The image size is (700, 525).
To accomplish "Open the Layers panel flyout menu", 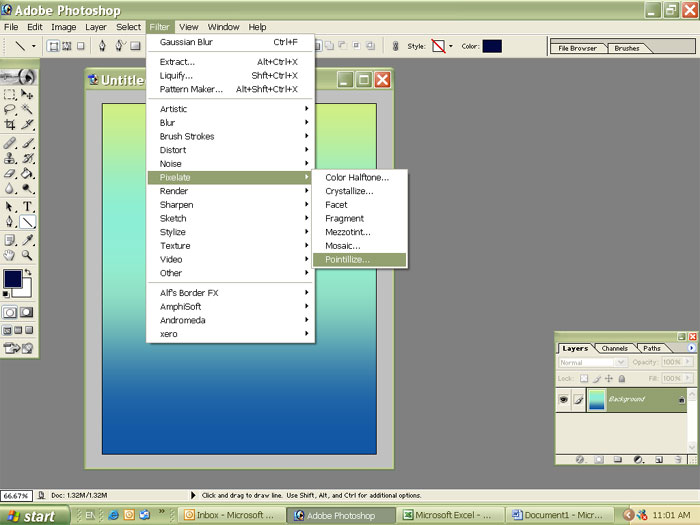I will coord(692,348).
